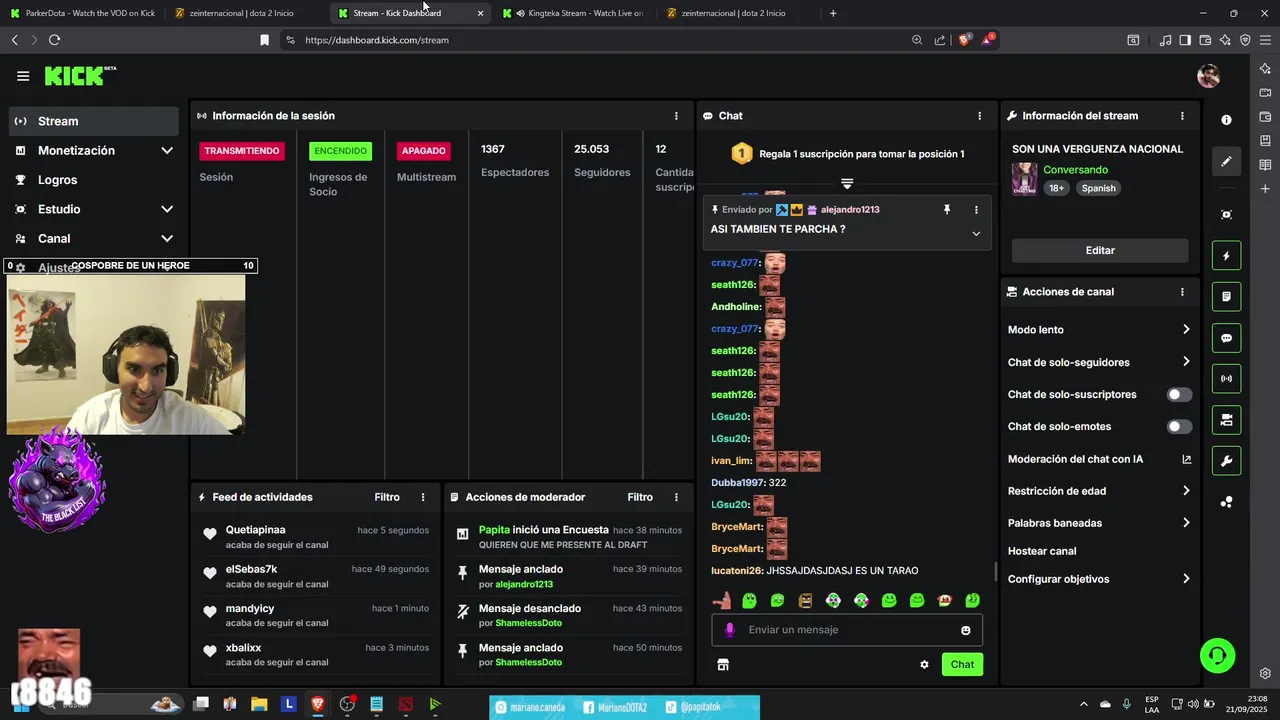This screenshot has height=720, width=1280.
Task: Open Brave browser in the taskbar
Action: (x=318, y=704)
